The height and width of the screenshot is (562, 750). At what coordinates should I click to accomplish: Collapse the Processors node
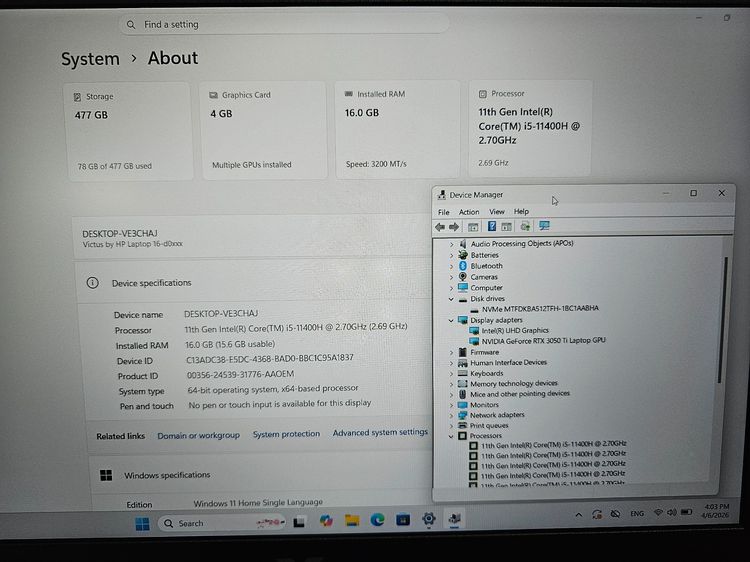tap(451, 436)
